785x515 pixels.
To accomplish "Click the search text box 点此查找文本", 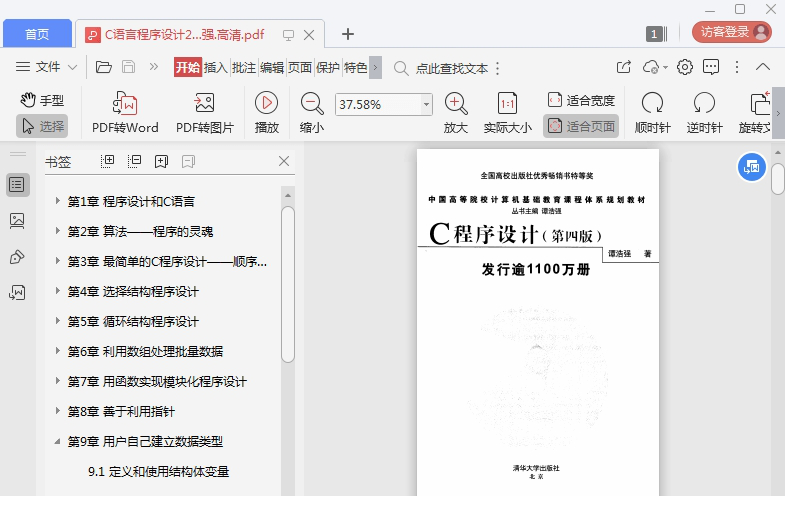I will [x=452, y=69].
